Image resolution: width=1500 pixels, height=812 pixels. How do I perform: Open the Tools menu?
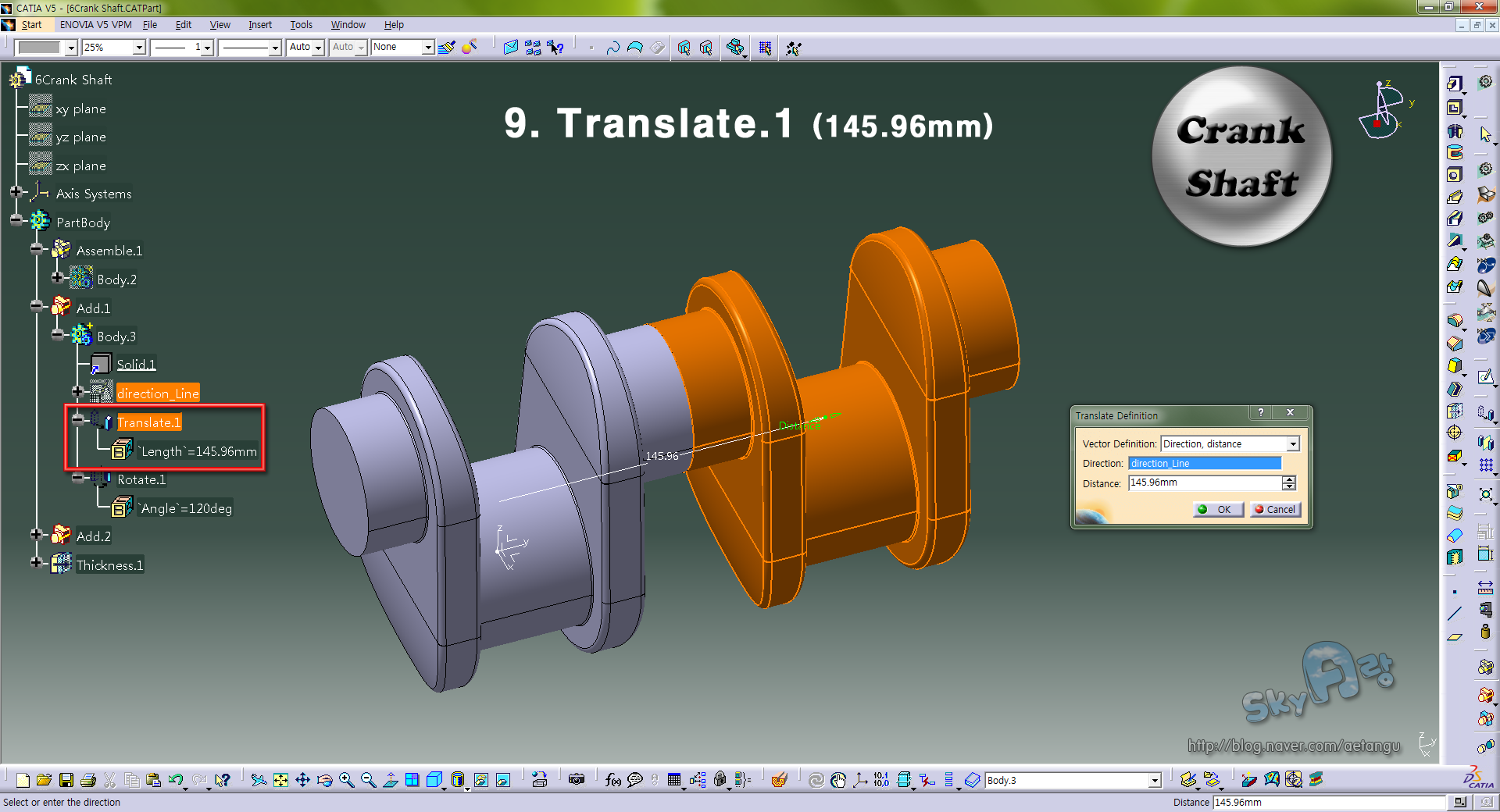[301, 24]
